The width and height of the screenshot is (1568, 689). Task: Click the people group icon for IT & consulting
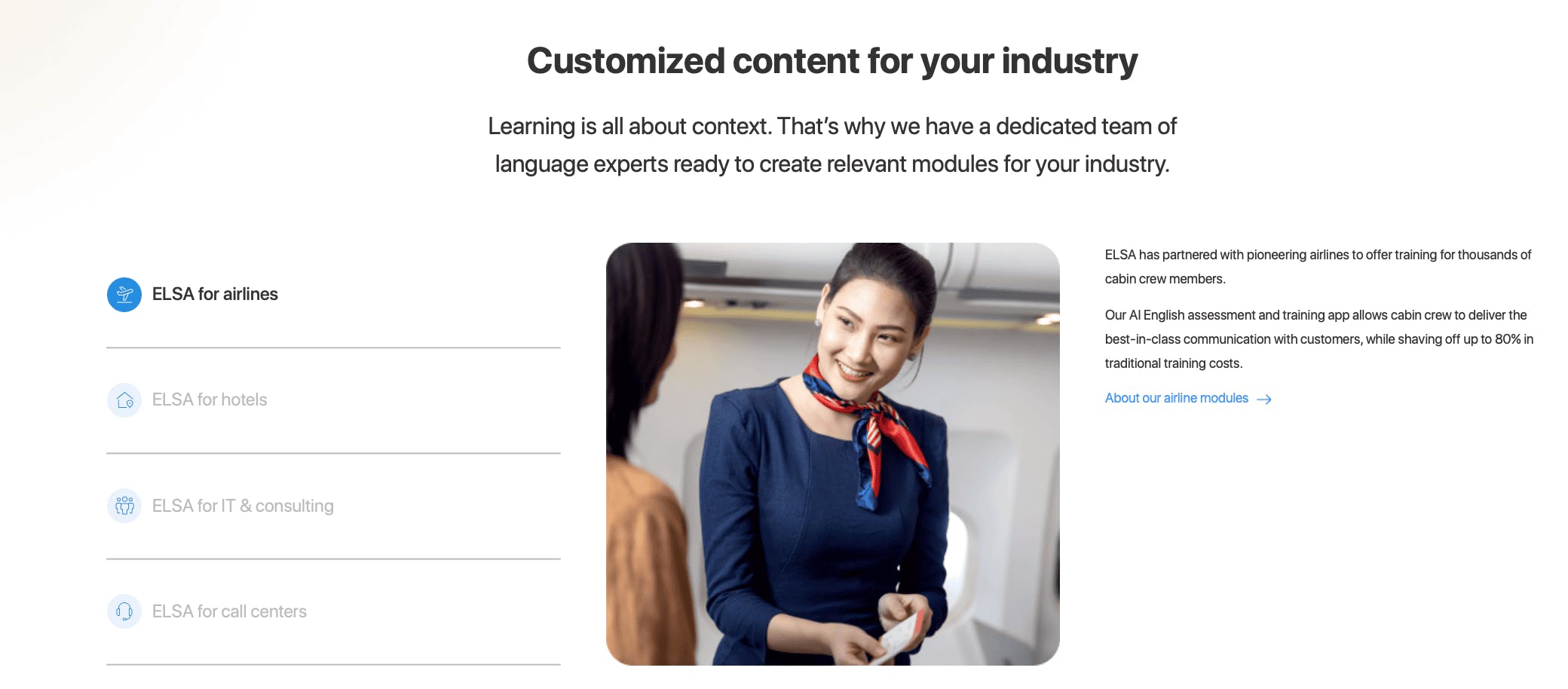(x=124, y=506)
